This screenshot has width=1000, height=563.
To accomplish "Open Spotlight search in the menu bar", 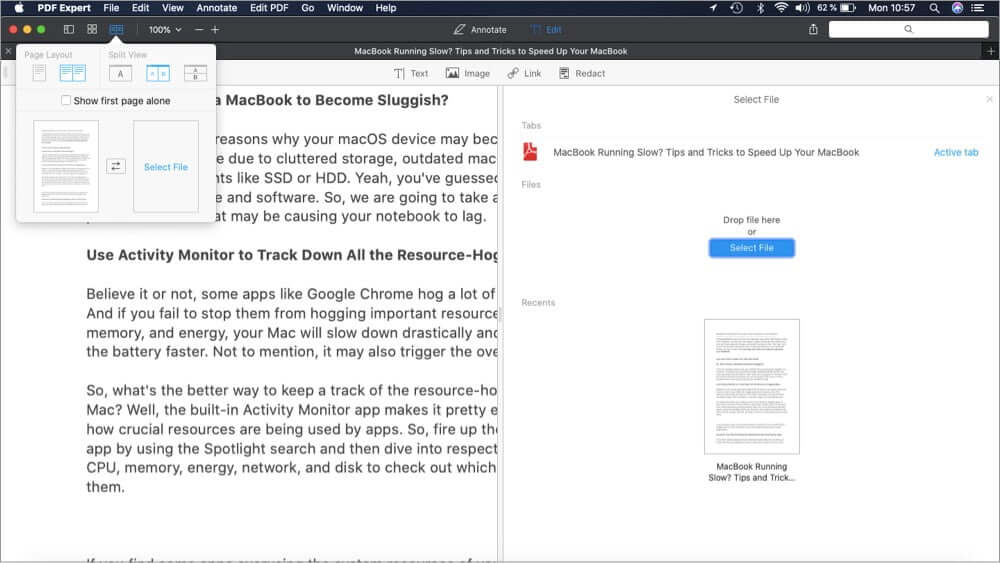I will coord(934,8).
